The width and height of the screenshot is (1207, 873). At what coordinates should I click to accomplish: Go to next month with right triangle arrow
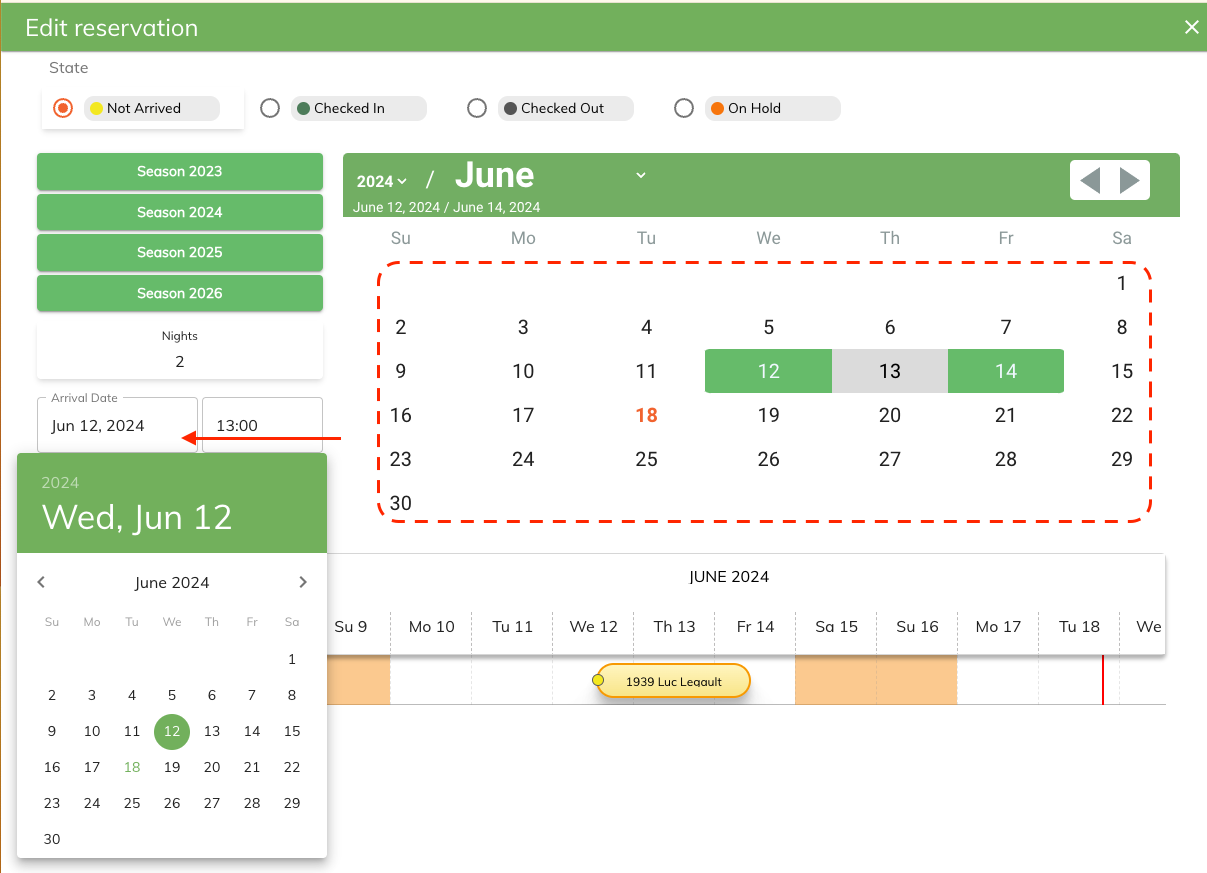[x=1129, y=180]
